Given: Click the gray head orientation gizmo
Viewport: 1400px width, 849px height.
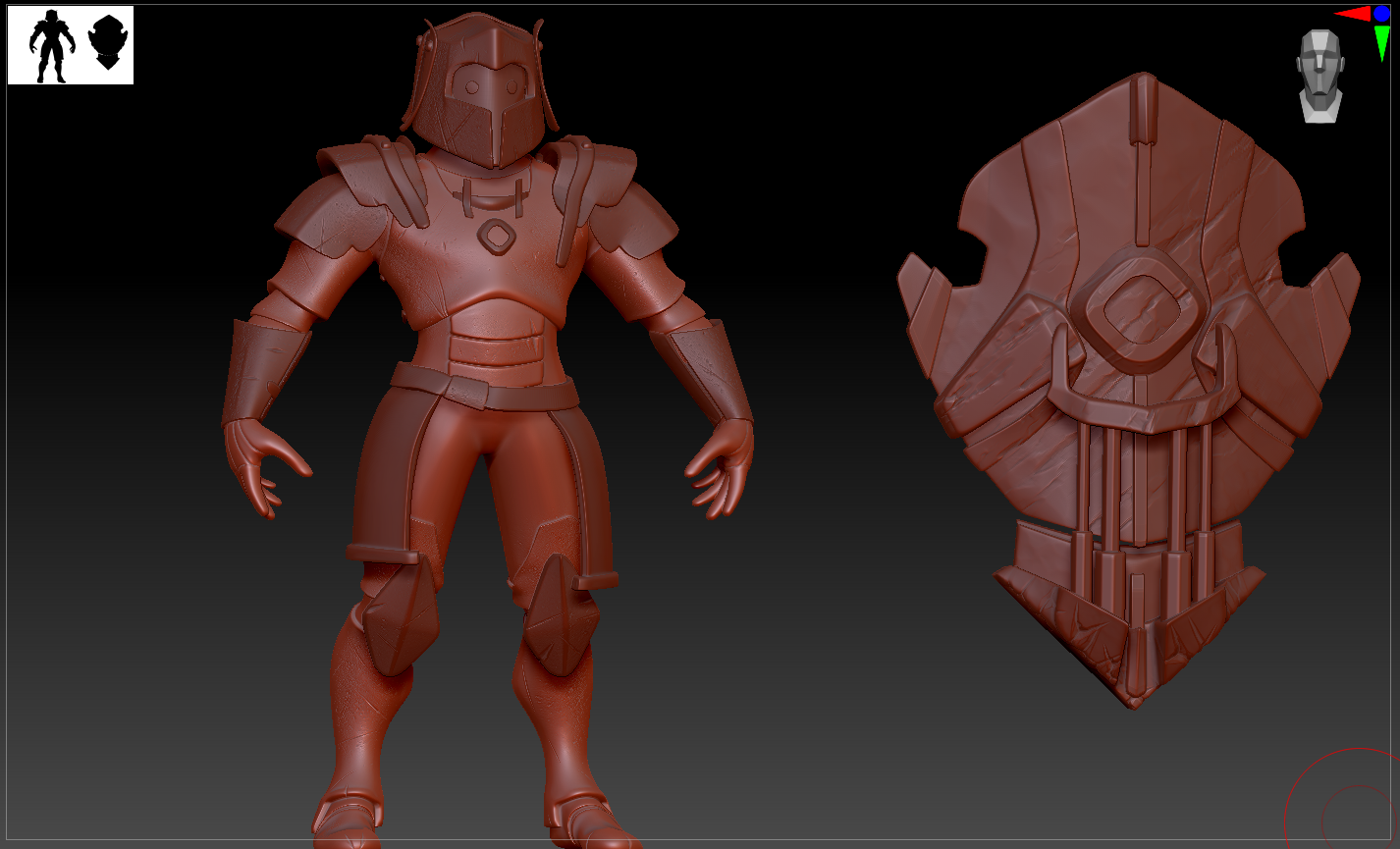Looking at the screenshot, I should (1320, 76).
